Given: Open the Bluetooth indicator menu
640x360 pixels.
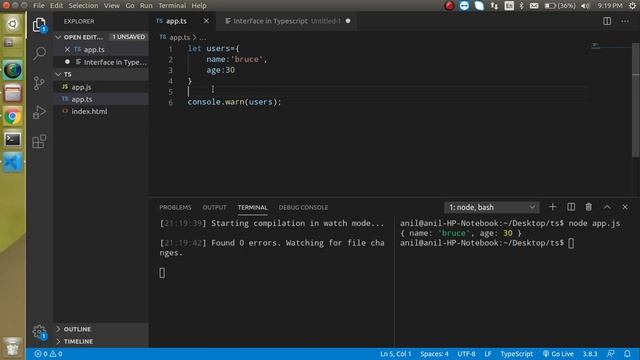Looking at the screenshot, I should [x=521, y=6].
